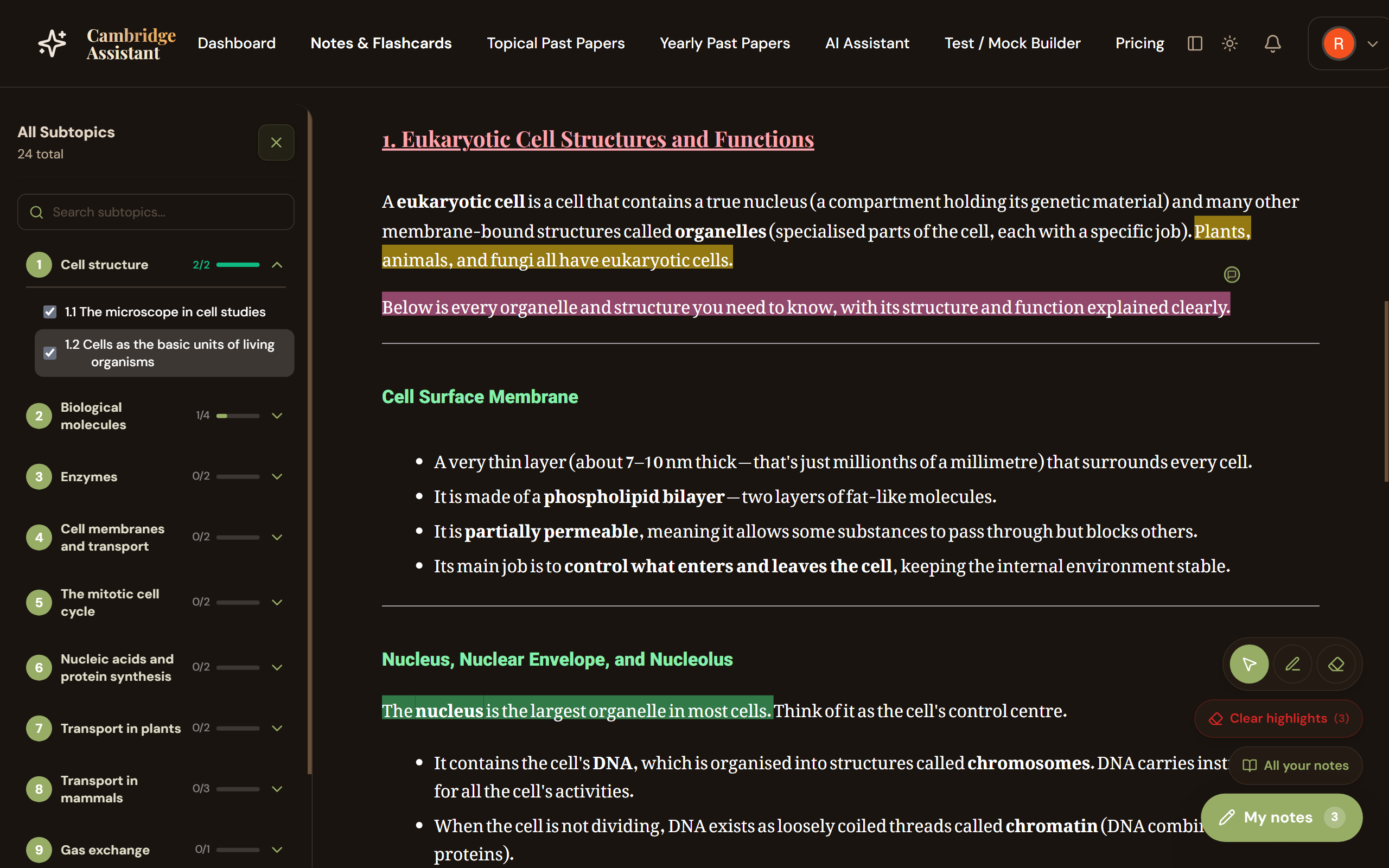Viewport: 1389px width, 868px height.
Task: Click topic number 9 badge for Gas exchange
Action: point(39,850)
